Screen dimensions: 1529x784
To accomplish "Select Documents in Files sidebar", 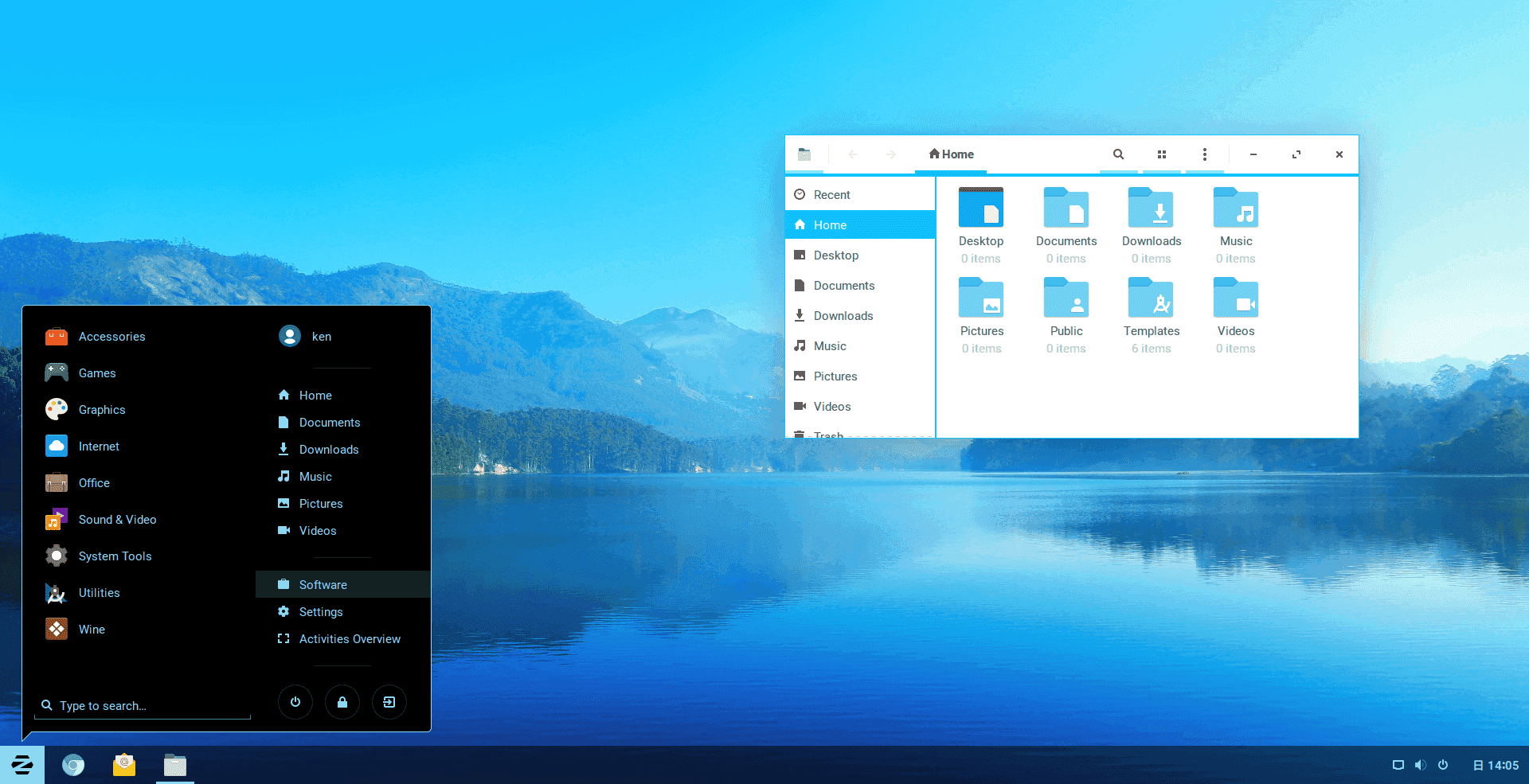I will pos(860,286).
